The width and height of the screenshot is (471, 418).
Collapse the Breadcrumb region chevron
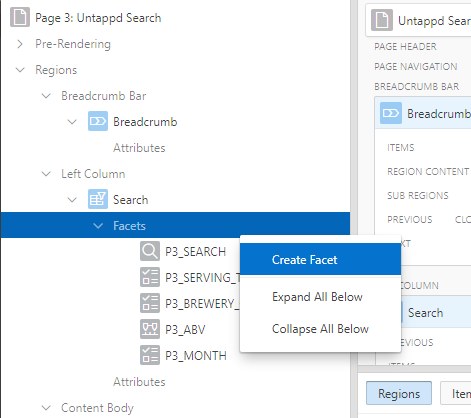[72, 122]
